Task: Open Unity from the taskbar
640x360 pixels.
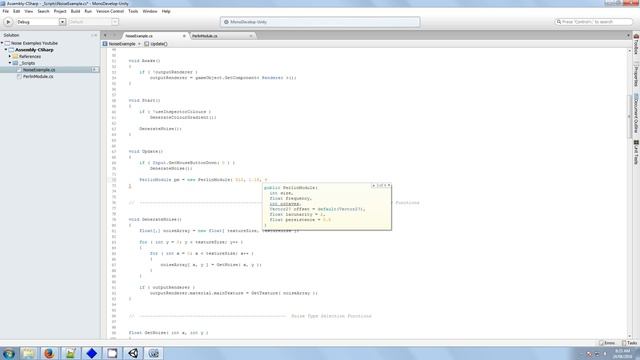Action: tap(133, 353)
